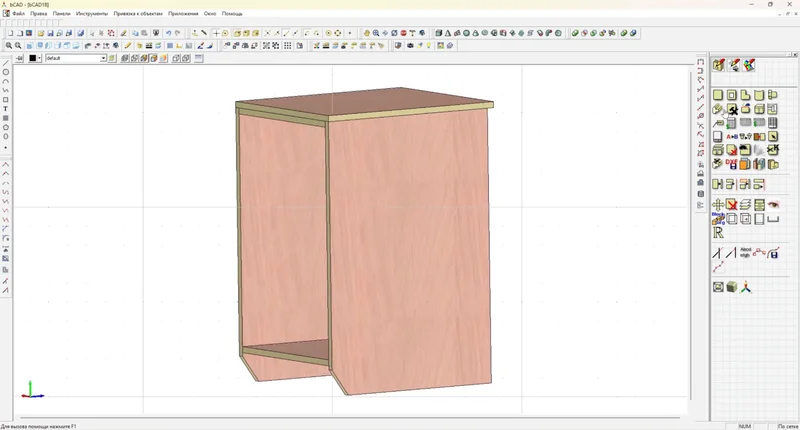Click the large R letter icon

(x=718, y=233)
